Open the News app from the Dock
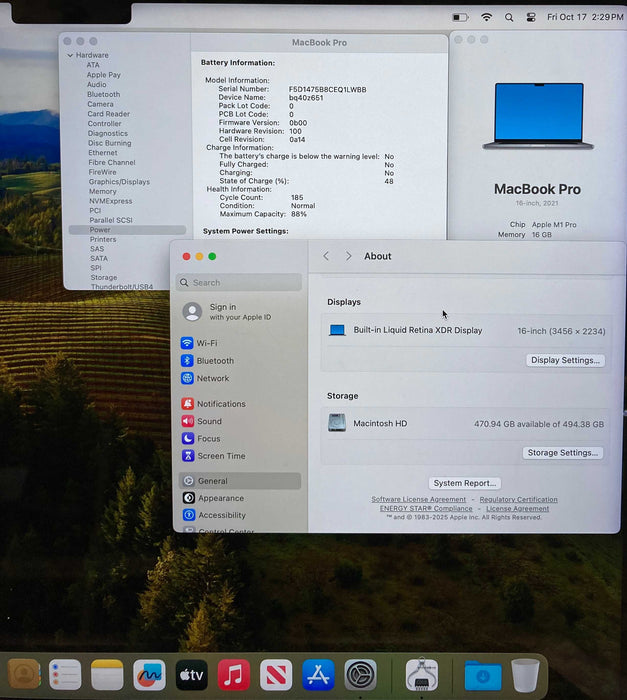This screenshot has height=700, width=627. 276,675
